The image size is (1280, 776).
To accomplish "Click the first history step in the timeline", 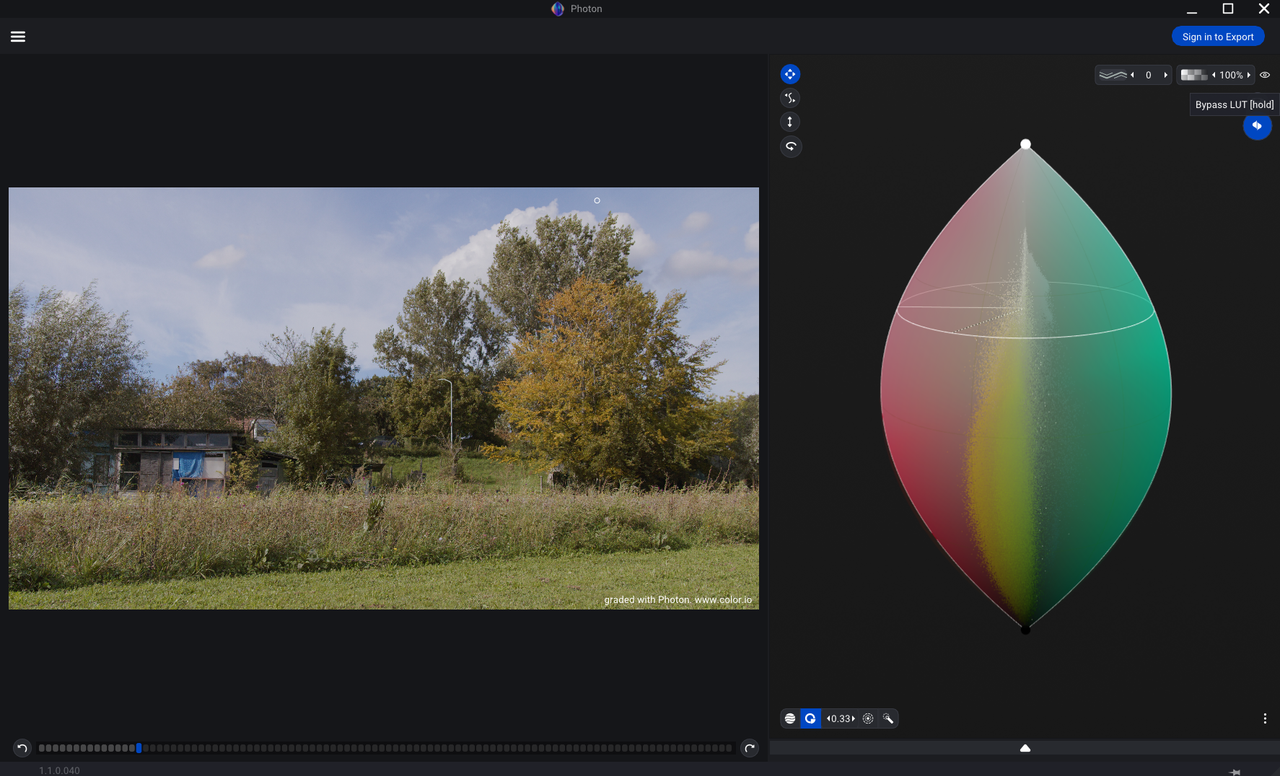I will tap(42, 748).
